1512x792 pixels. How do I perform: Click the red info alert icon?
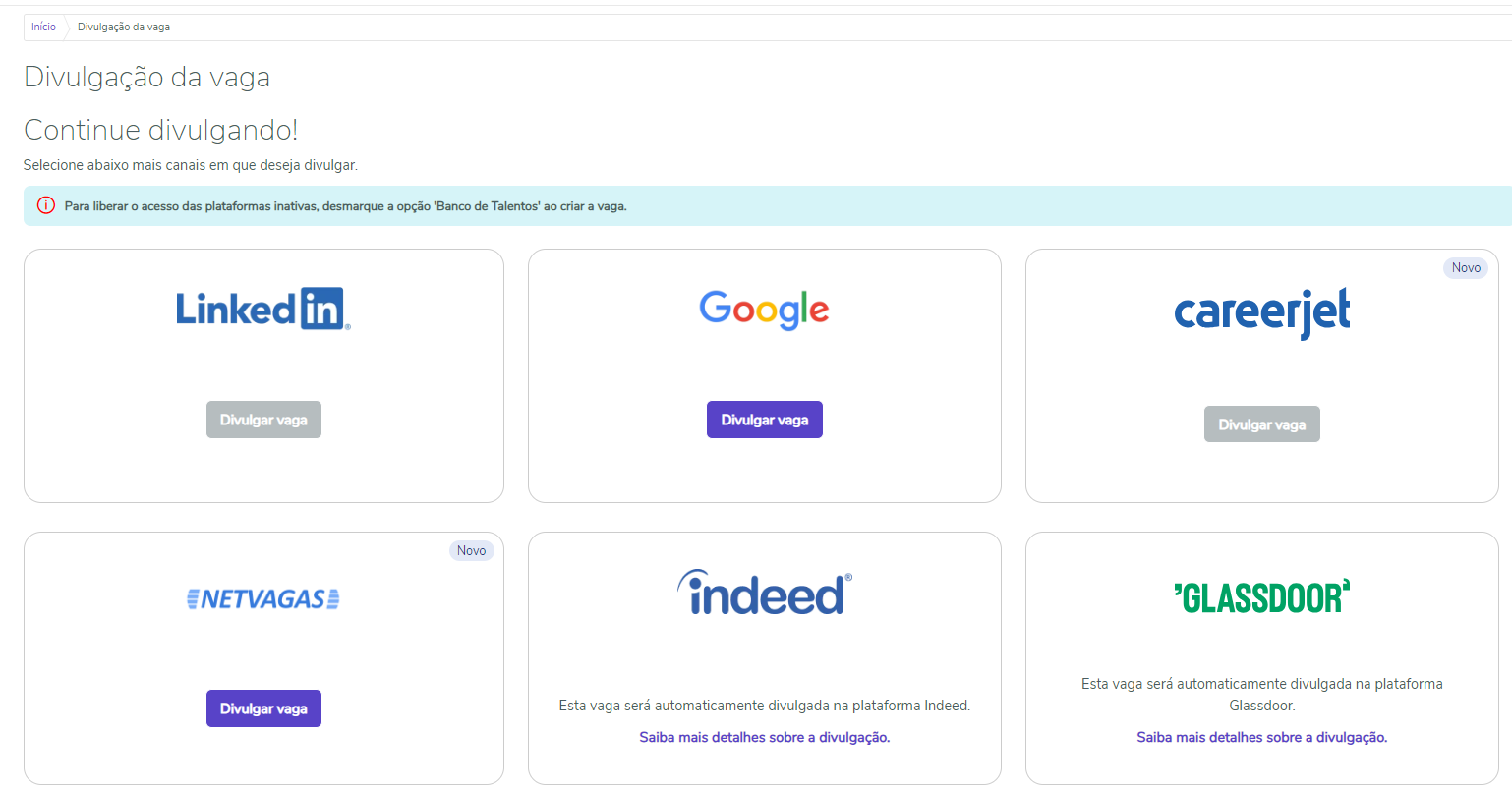46,206
